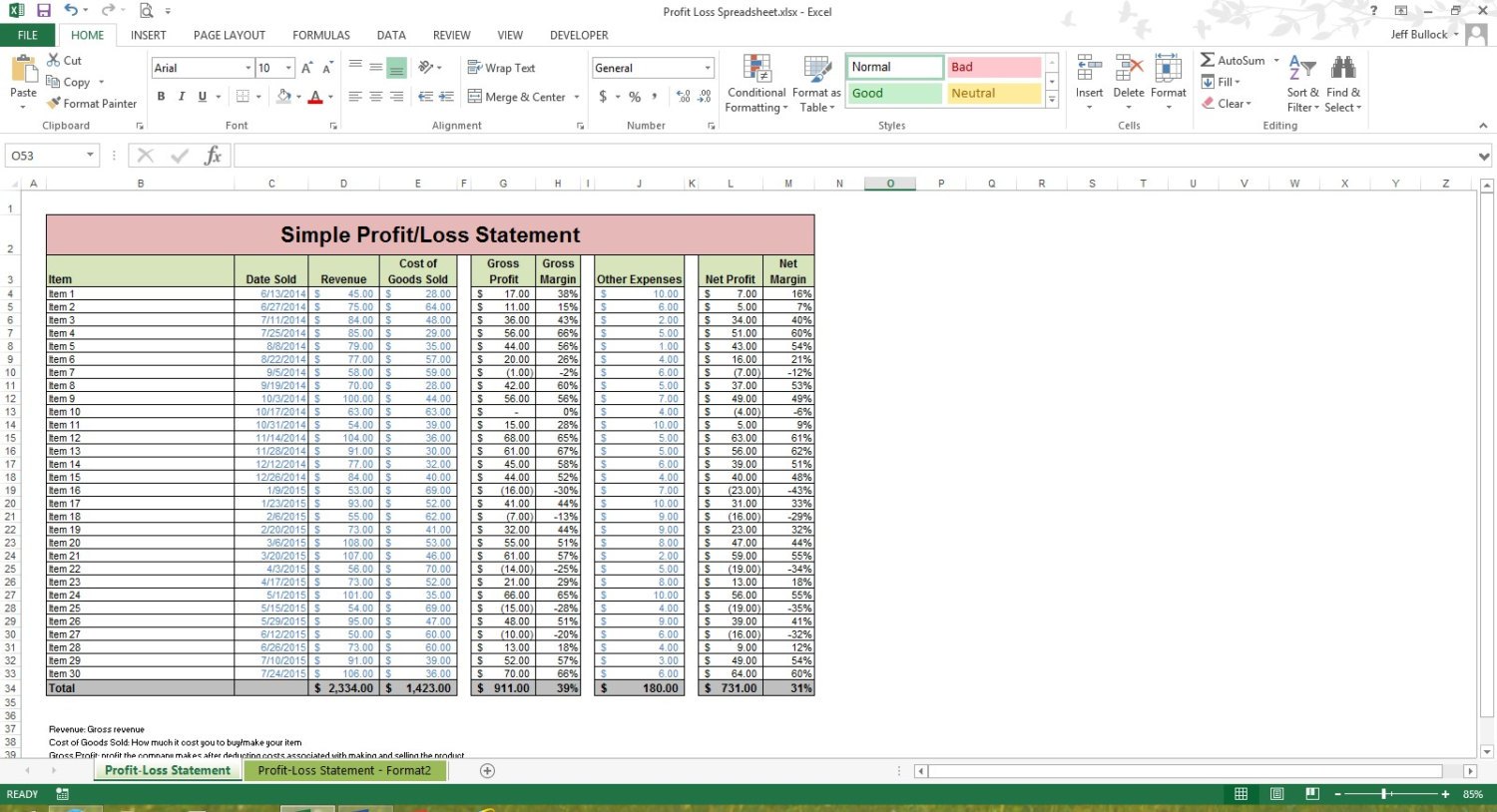Click the AutoSum sigma icon
Viewport: 1497px width, 812px height.
click(x=1208, y=61)
